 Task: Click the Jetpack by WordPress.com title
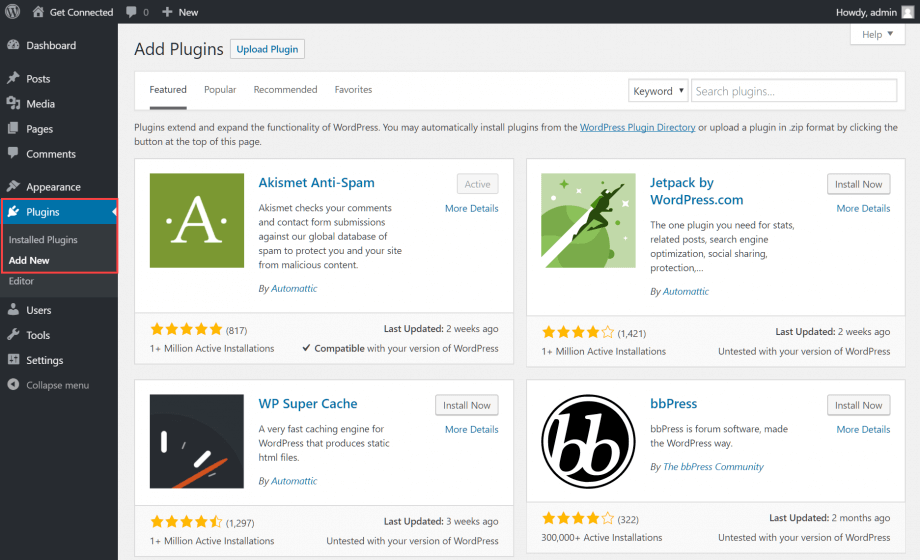(x=696, y=191)
